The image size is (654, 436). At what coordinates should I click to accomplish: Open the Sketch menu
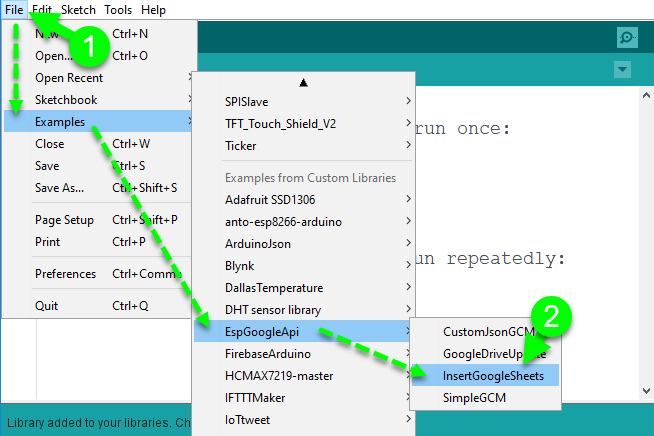[78, 10]
